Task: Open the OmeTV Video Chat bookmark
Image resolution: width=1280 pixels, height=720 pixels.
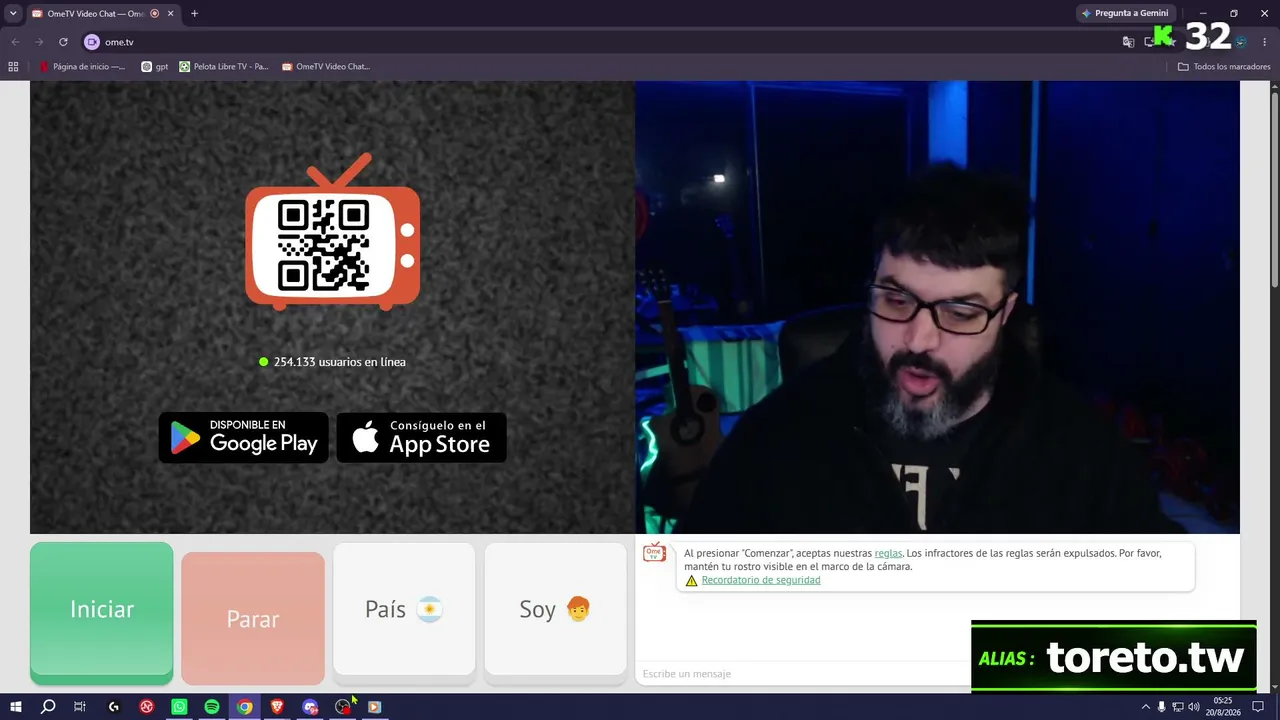Action: tap(326, 67)
